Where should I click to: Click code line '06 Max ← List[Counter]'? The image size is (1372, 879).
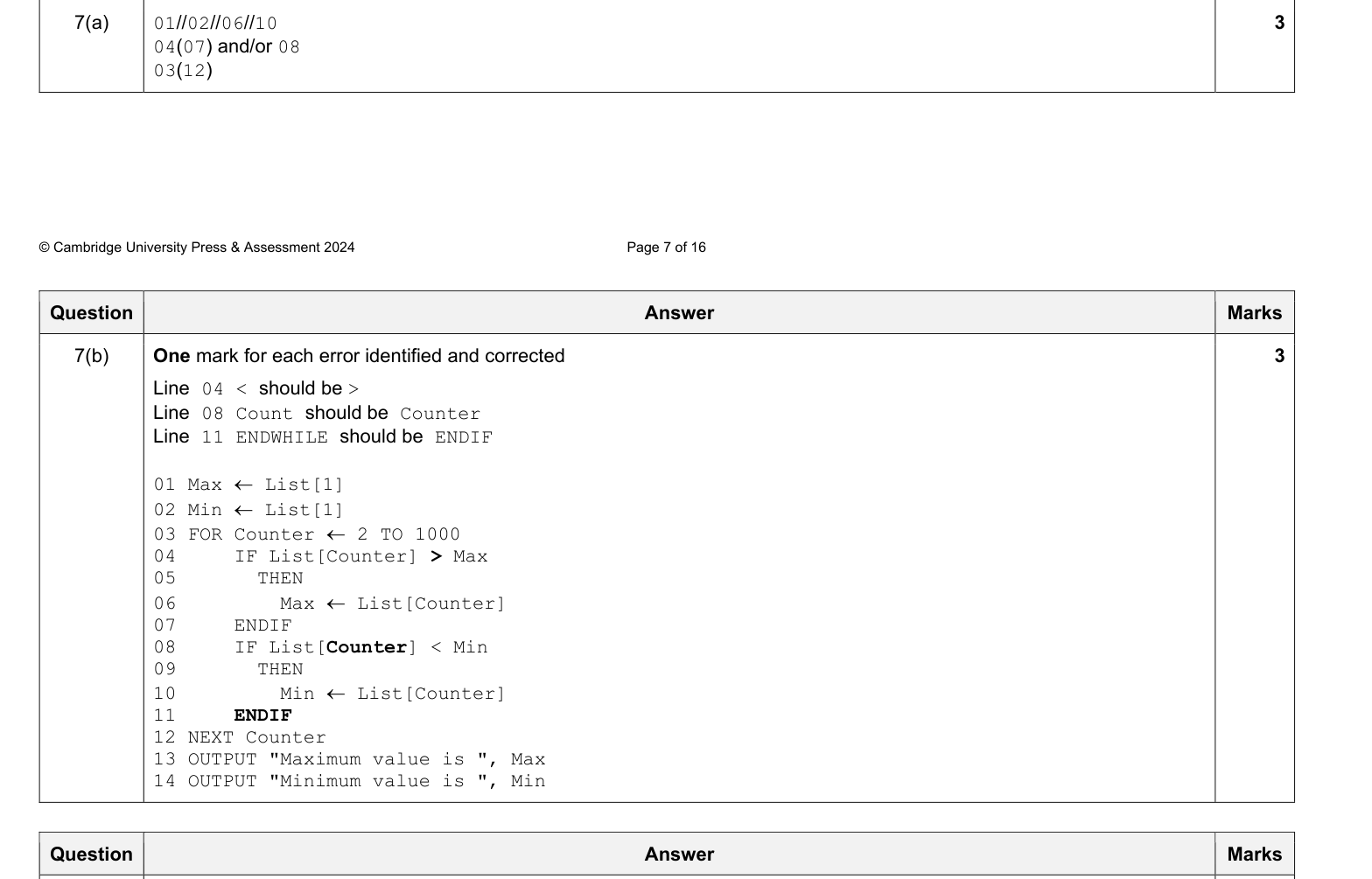point(329,603)
